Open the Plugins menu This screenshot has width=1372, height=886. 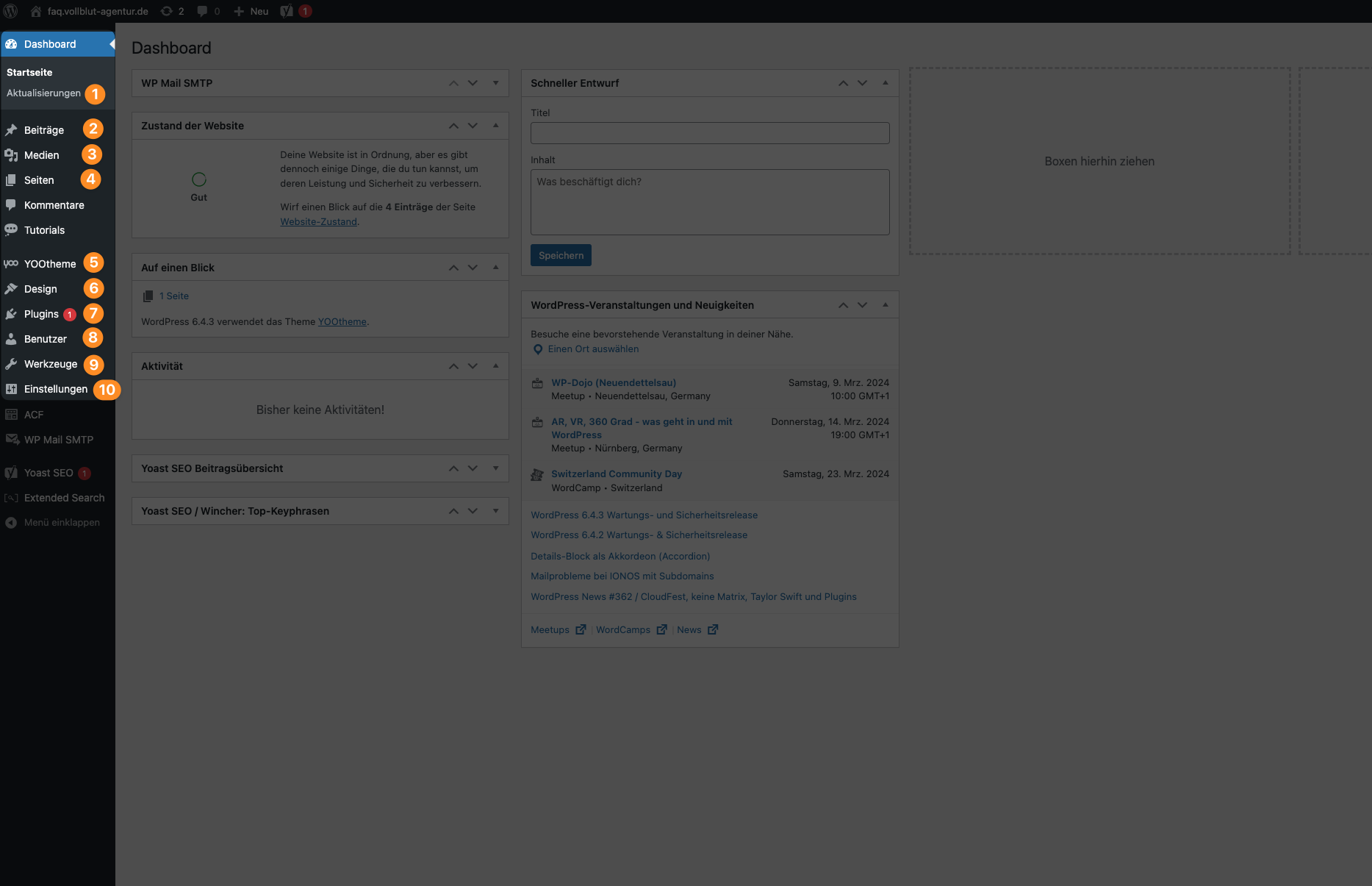click(x=41, y=314)
